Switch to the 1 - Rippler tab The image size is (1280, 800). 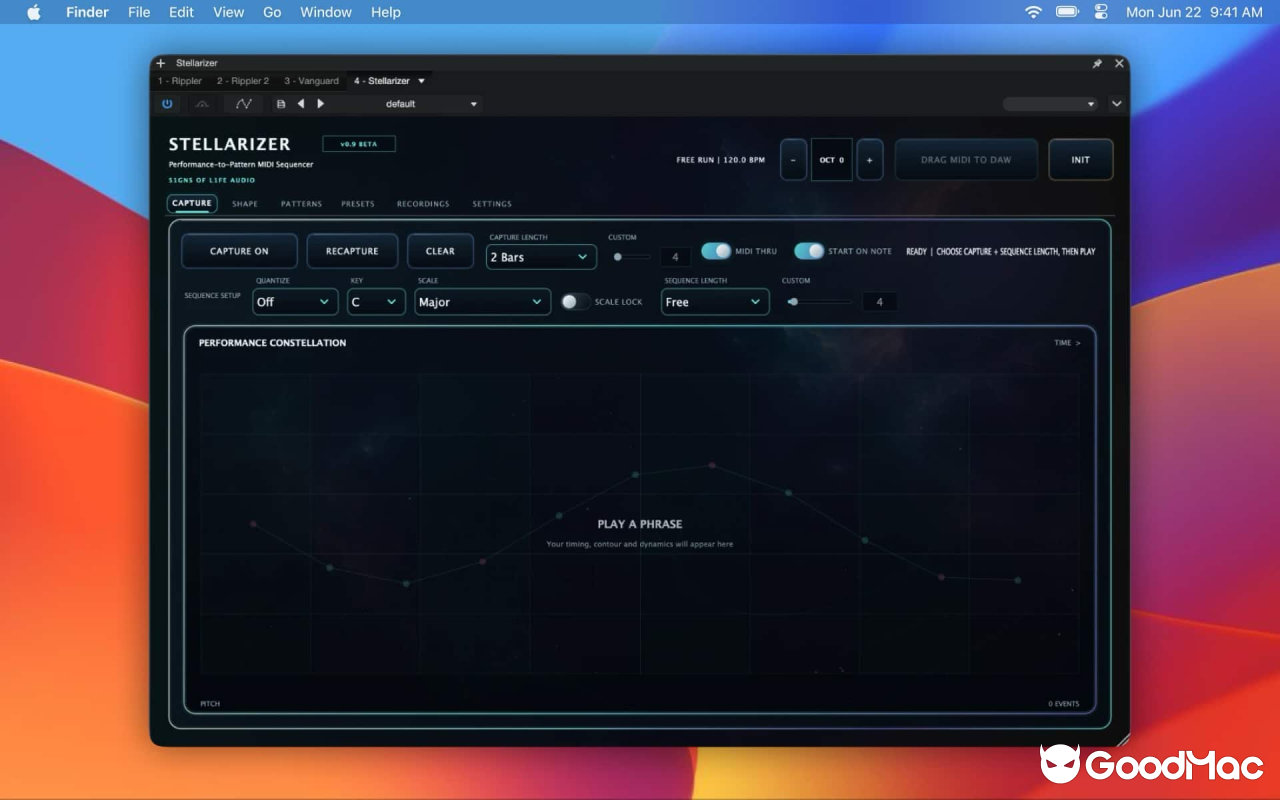coord(180,81)
